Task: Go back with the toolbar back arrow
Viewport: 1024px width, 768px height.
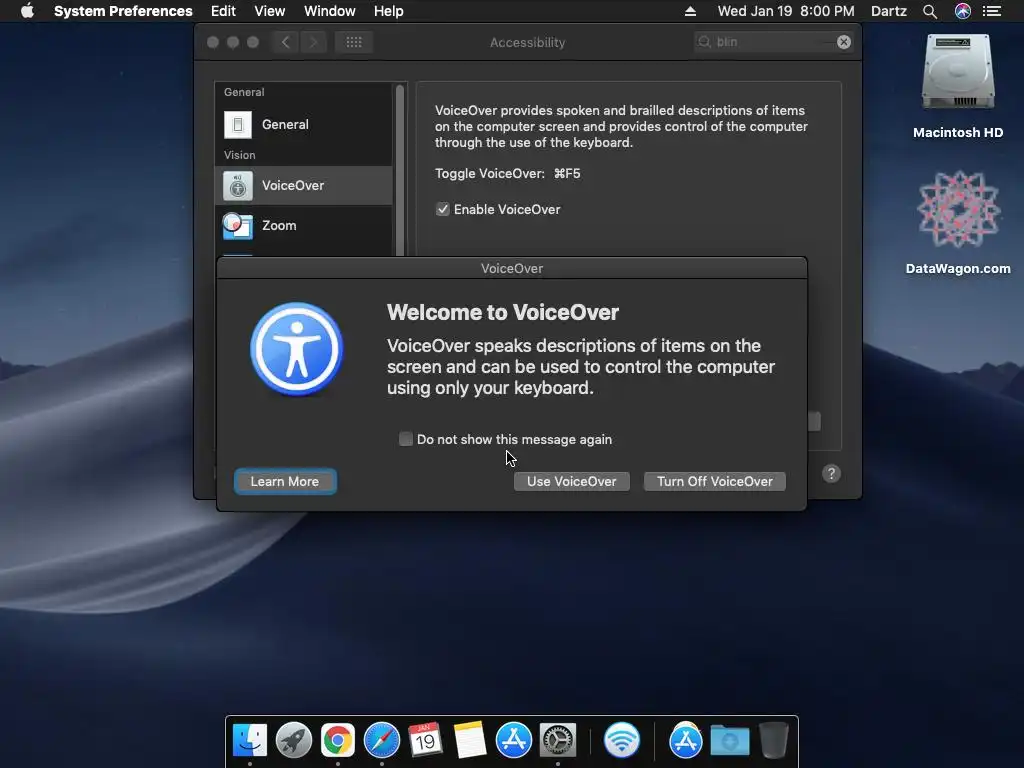Action: [x=285, y=42]
